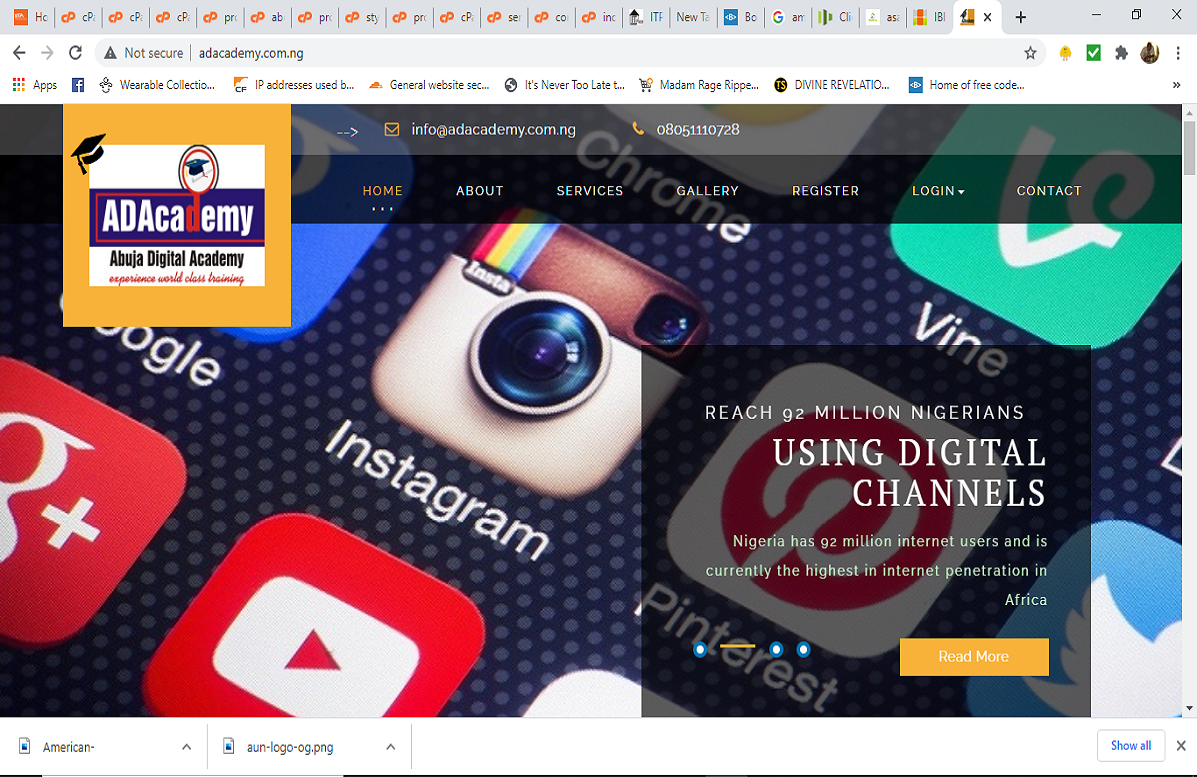Reload the adacademy.com.ng page

click(75, 53)
